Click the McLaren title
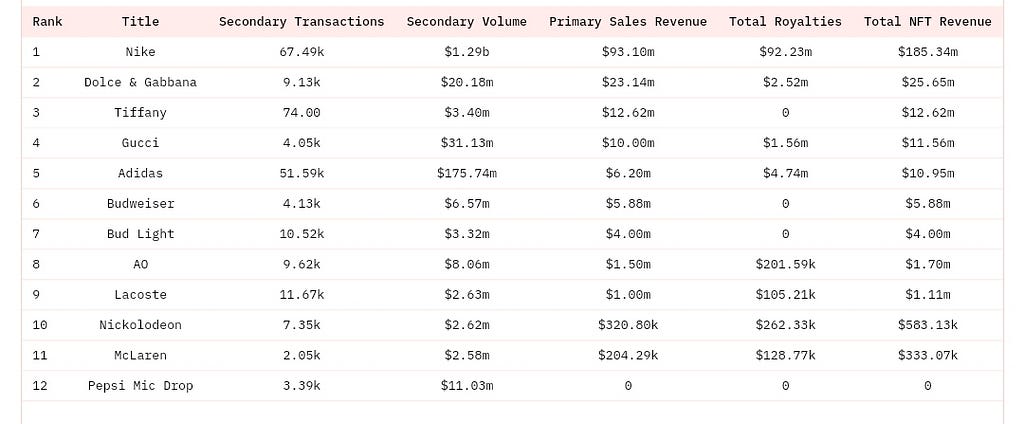Image resolution: width=1024 pixels, height=424 pixels. point(140,355)
